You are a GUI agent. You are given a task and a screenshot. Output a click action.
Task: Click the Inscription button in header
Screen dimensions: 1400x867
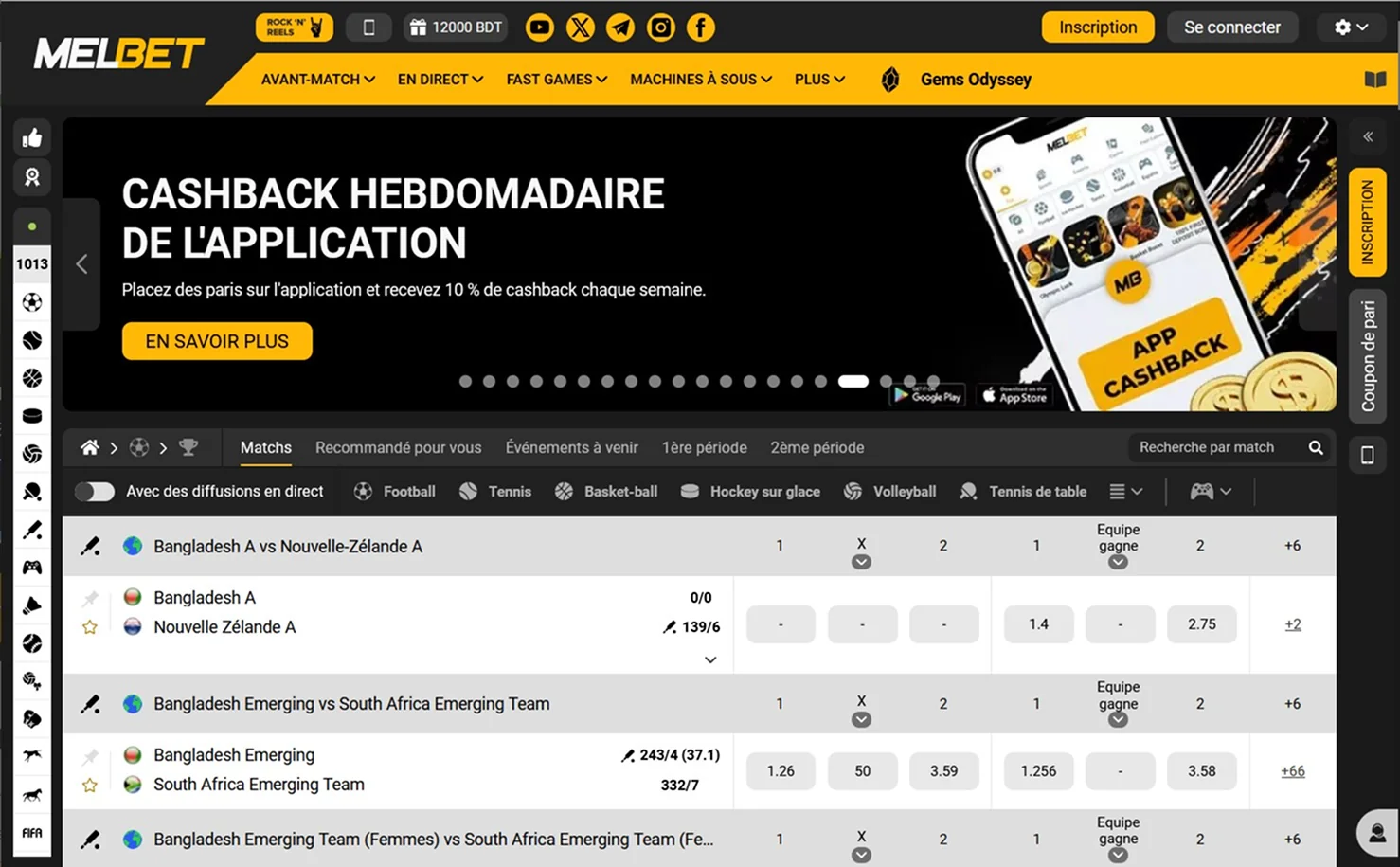coord(1098,27)
